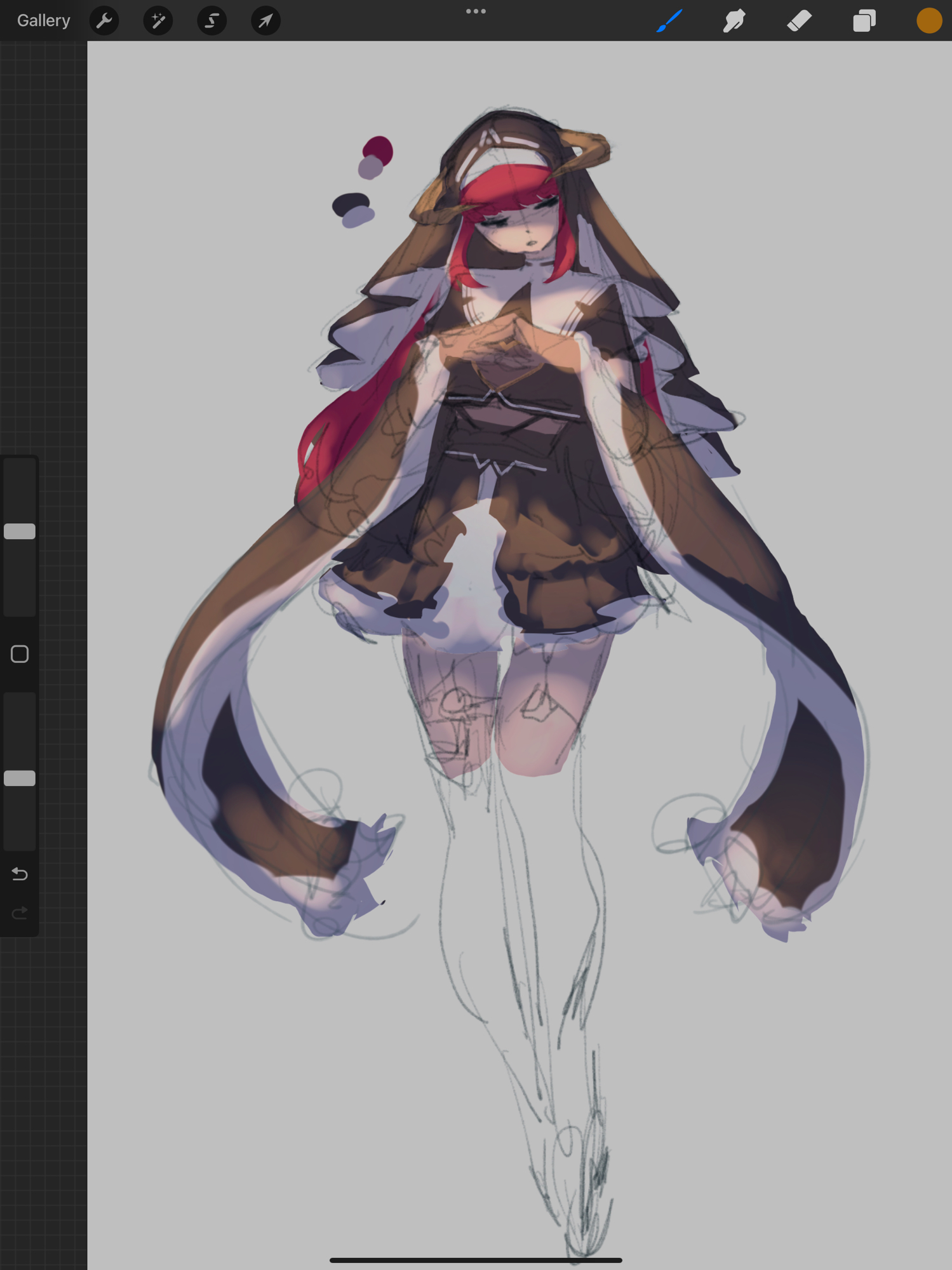Undo the last stroke
Viewport: 952px width, 1270px height.
click(20, 874)
